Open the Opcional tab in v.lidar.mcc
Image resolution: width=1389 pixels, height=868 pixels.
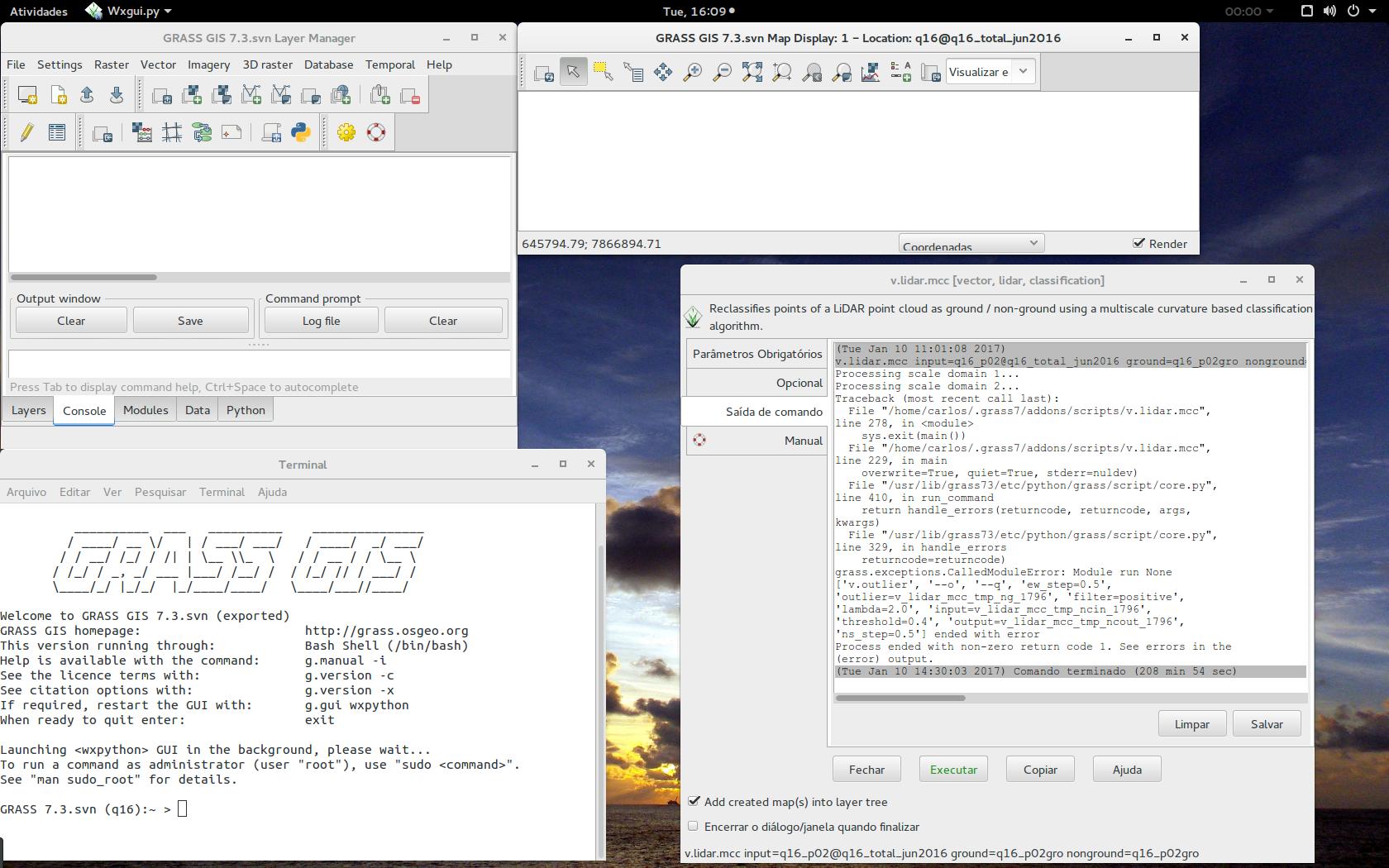point(757,383)
